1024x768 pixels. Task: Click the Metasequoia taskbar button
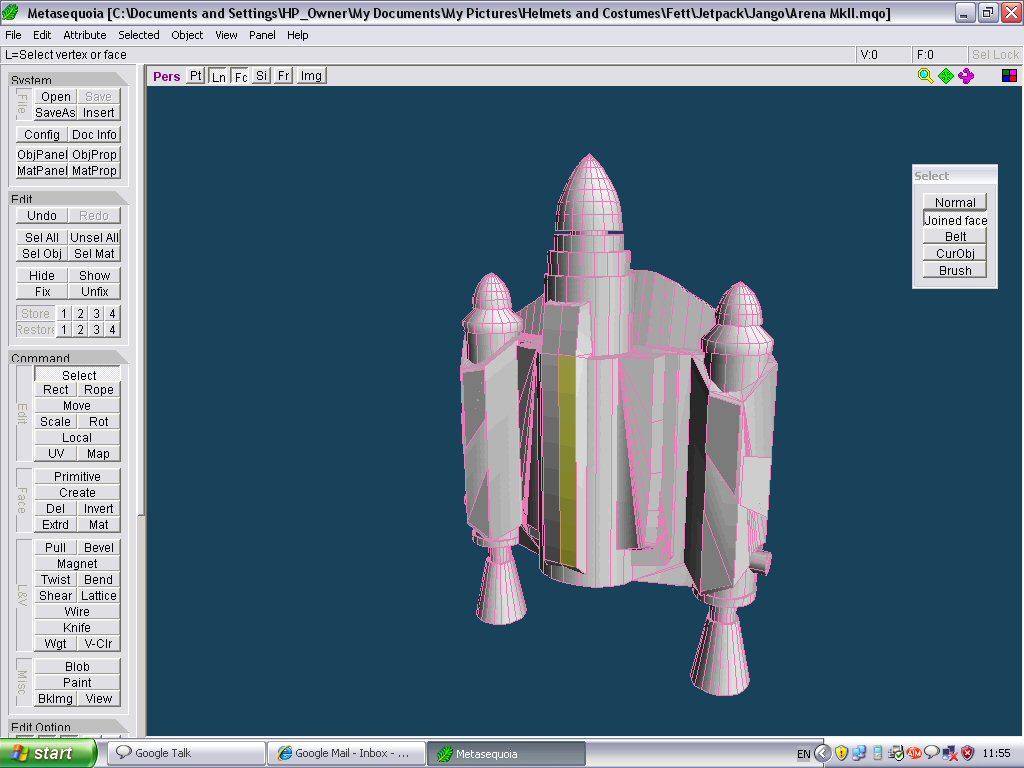click(x=506, y=753)
